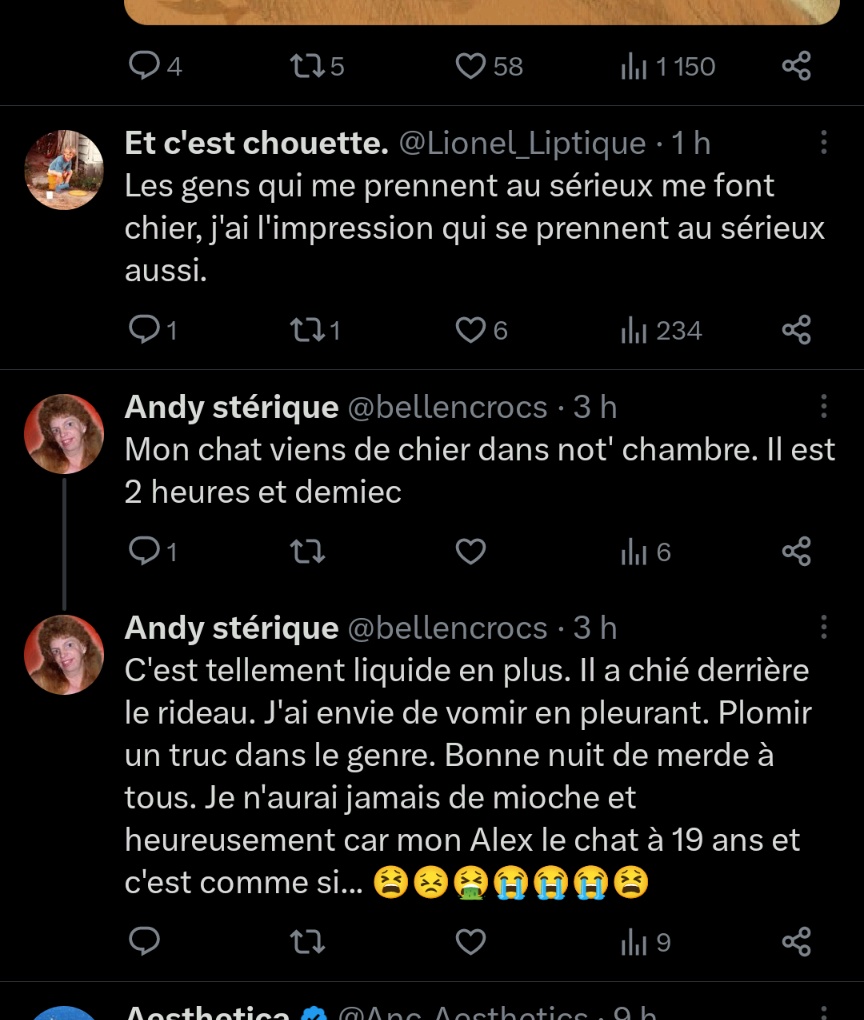
Task: Like the Alex le chat tweet
Action: coord(470,941)
